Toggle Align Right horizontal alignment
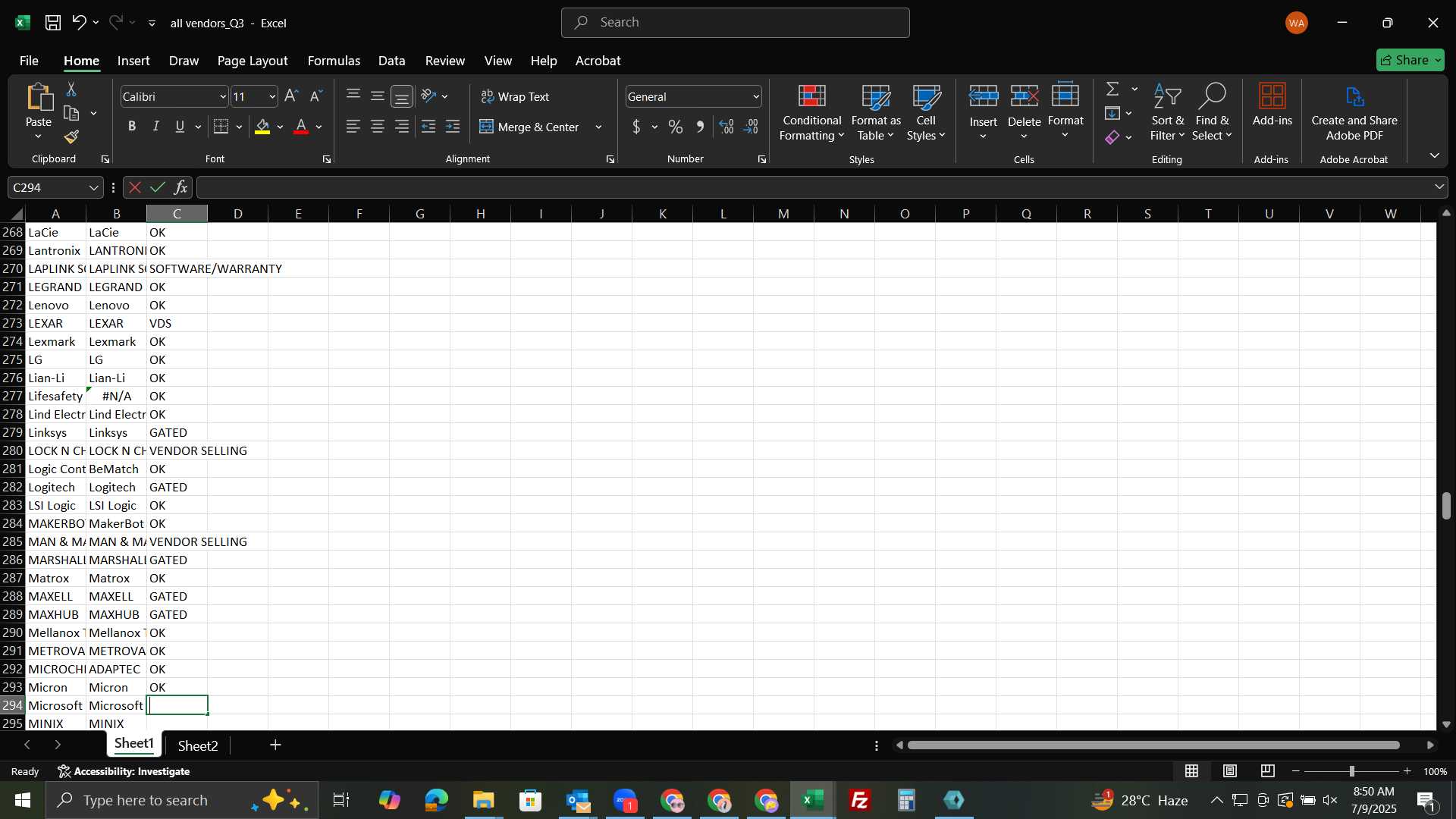The height and width of the screenshot is (819, 1456). [402, 127]
